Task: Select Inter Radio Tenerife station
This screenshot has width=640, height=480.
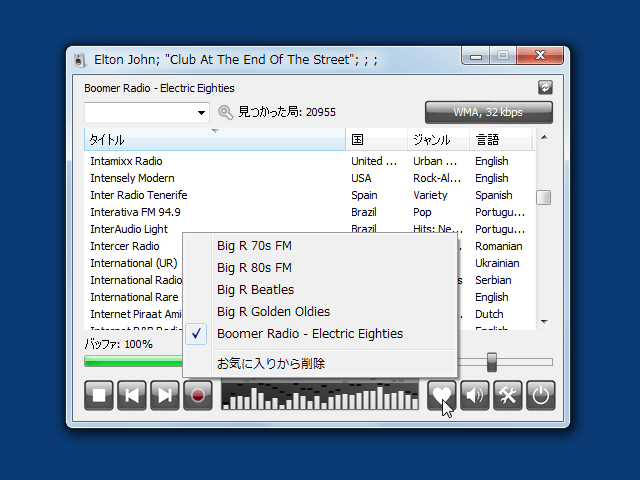Action: (309, 195)
